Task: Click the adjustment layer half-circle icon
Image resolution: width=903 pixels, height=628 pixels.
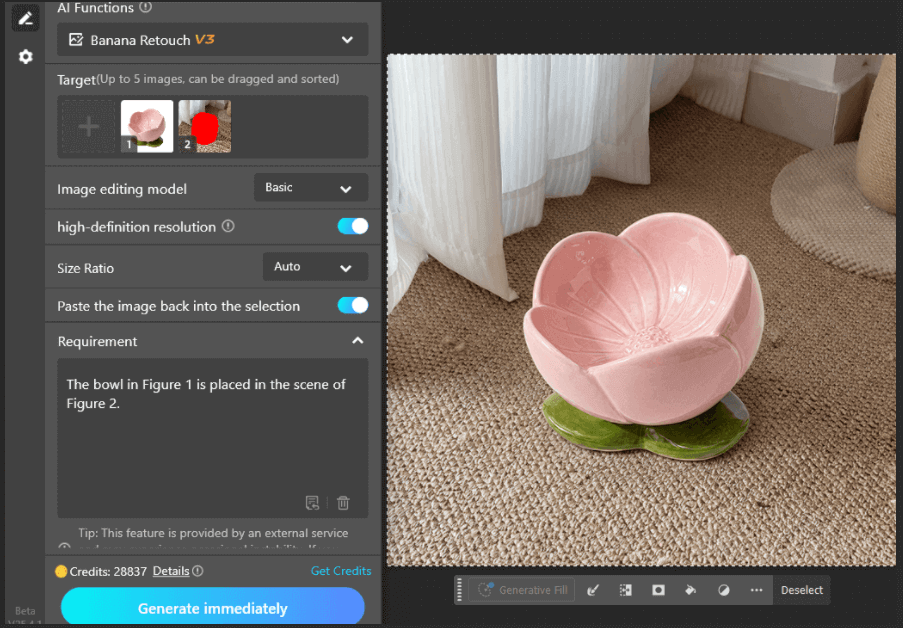Action: tap(723, 590)
